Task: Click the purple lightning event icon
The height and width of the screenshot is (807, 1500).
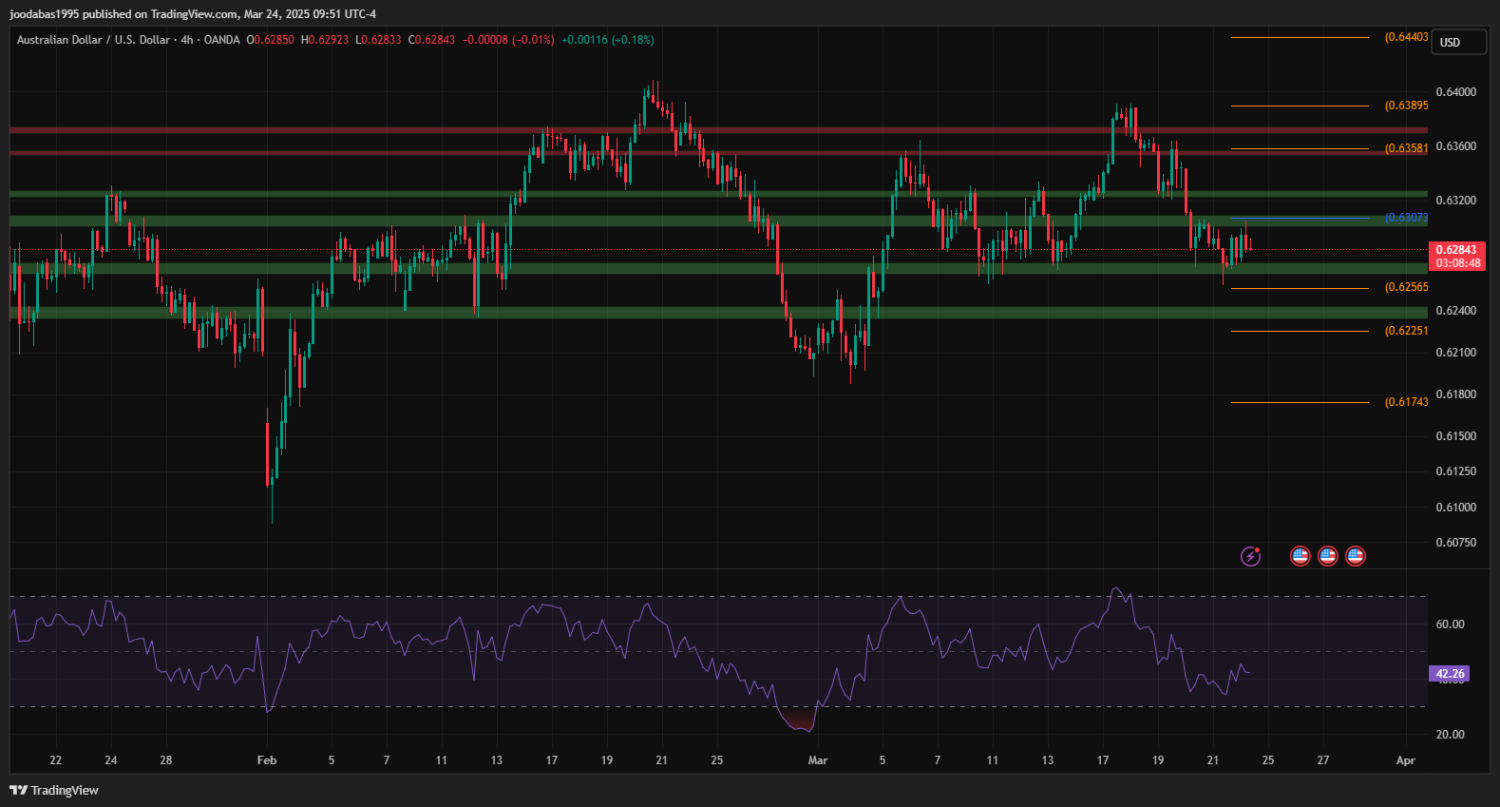Action: (1250, 556)
